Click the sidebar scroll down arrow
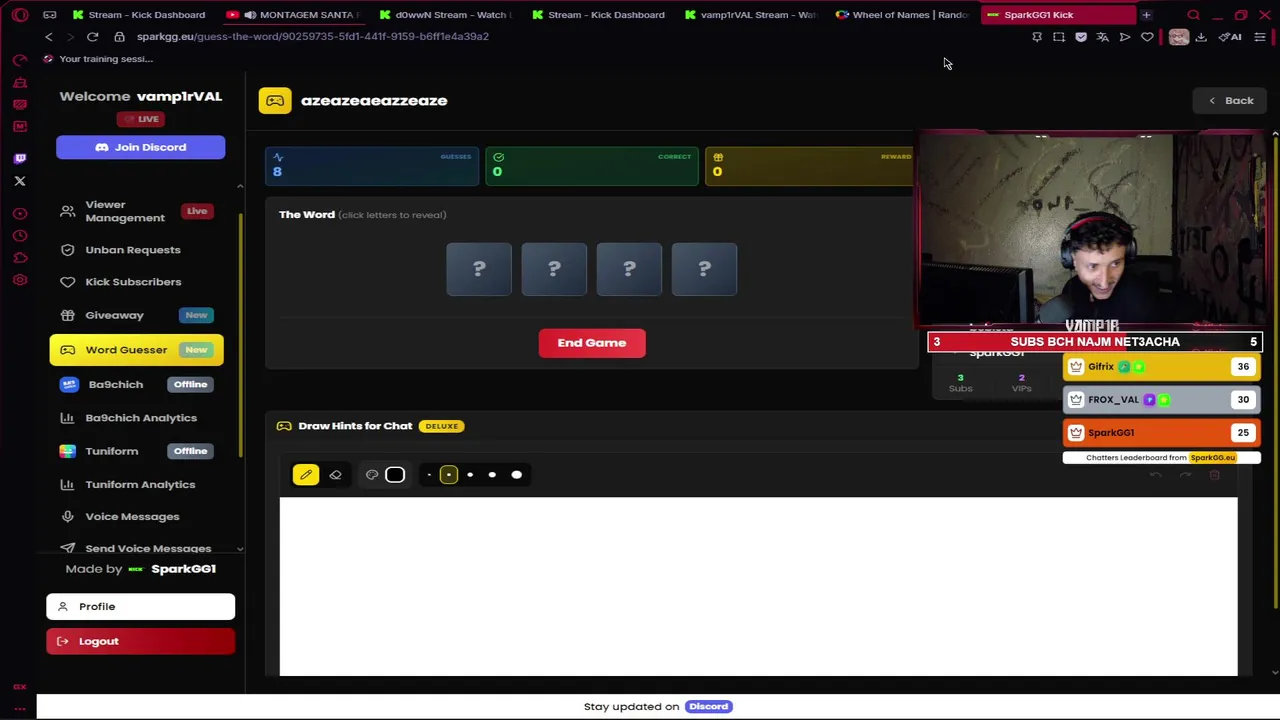Viewport: 1280px width, 720px height. coord(240,548)
